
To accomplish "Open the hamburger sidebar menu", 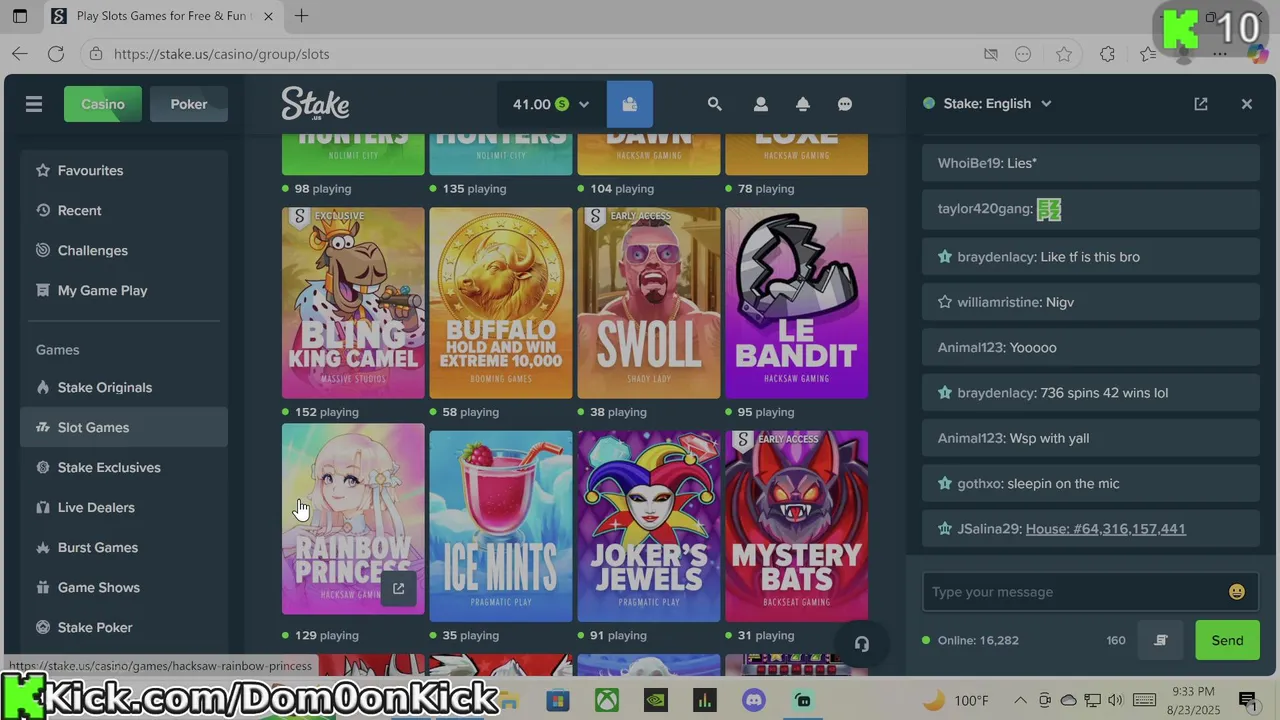I will pos(34,104).
